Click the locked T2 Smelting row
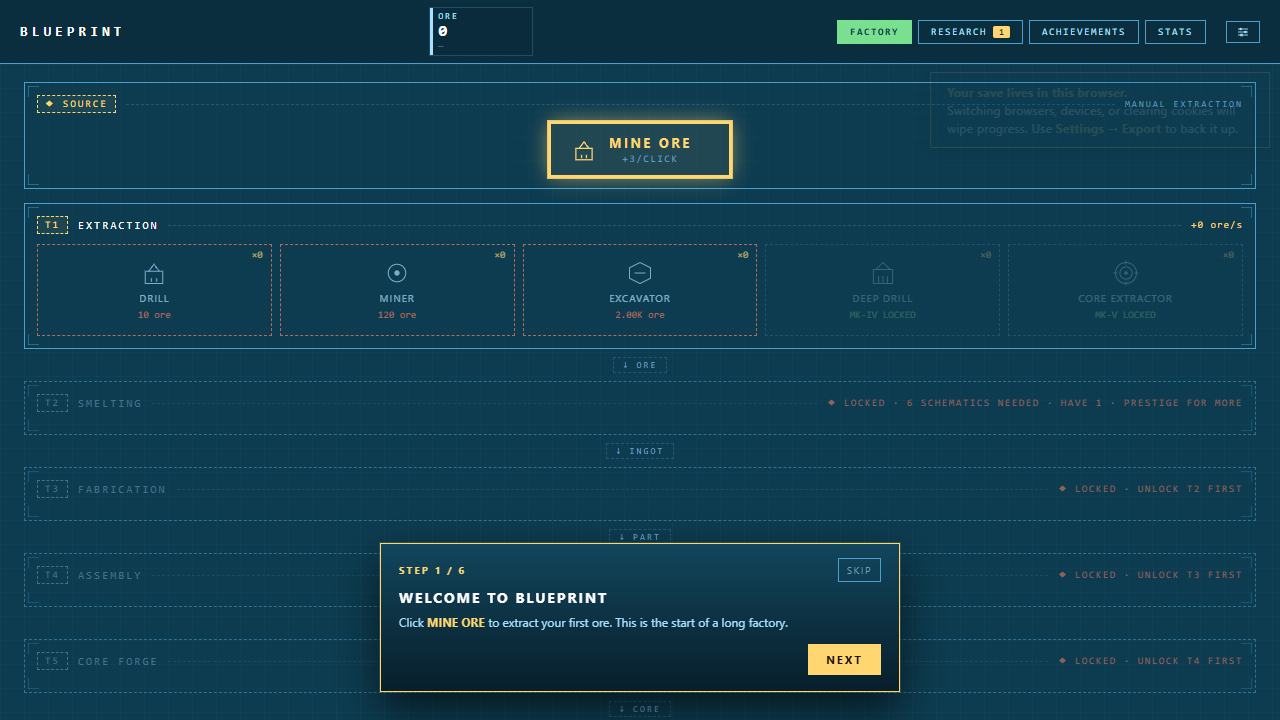The image size is (1280, 720). (x=640, y=407)
